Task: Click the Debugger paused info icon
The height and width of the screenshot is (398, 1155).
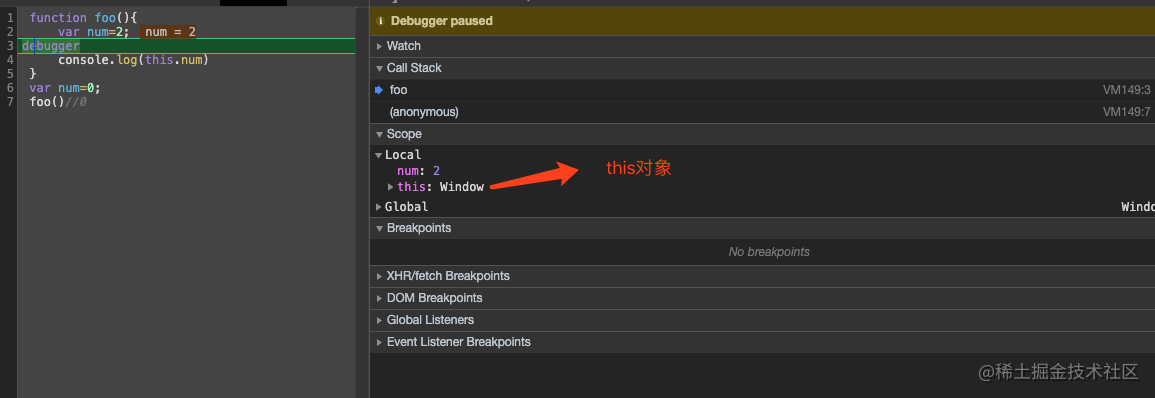Action: (x=381, y=21)
